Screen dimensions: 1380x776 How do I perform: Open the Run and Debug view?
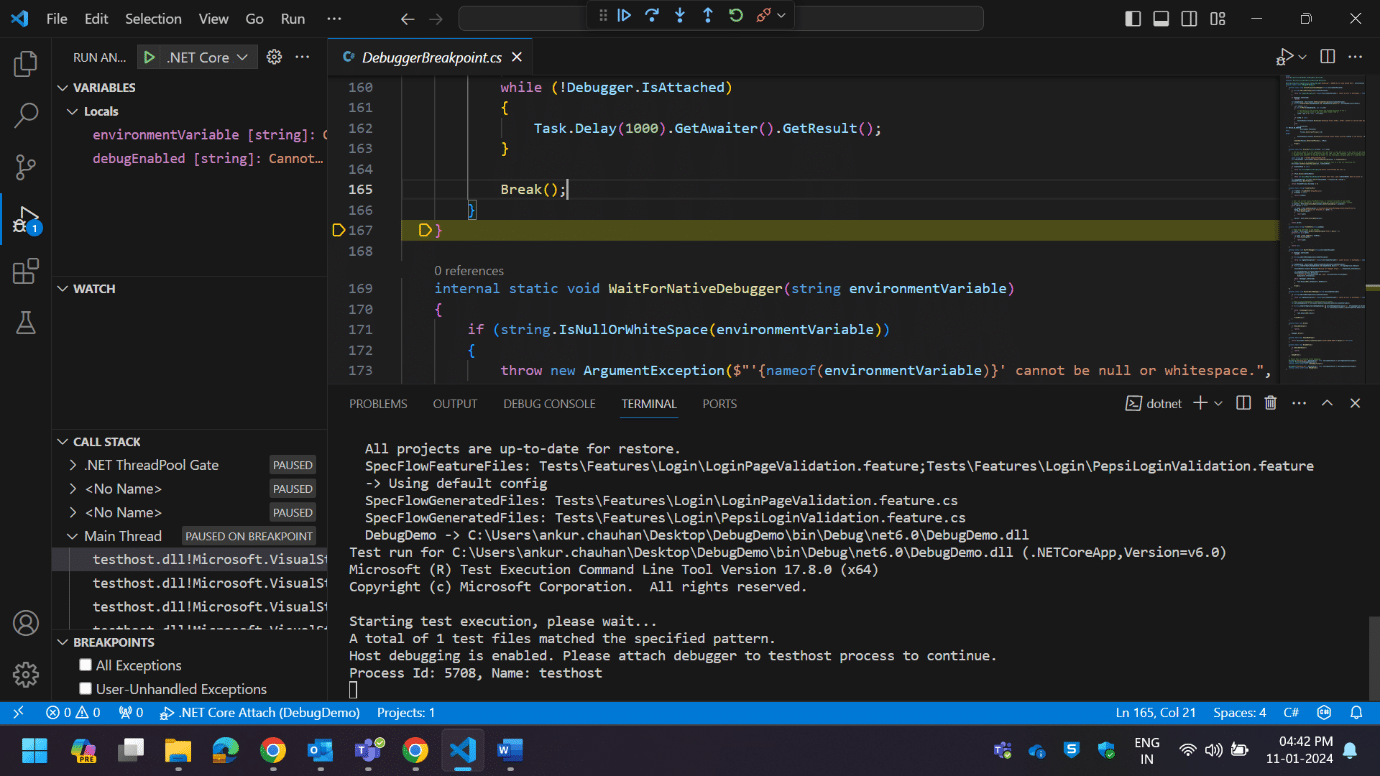coord(25,219)
